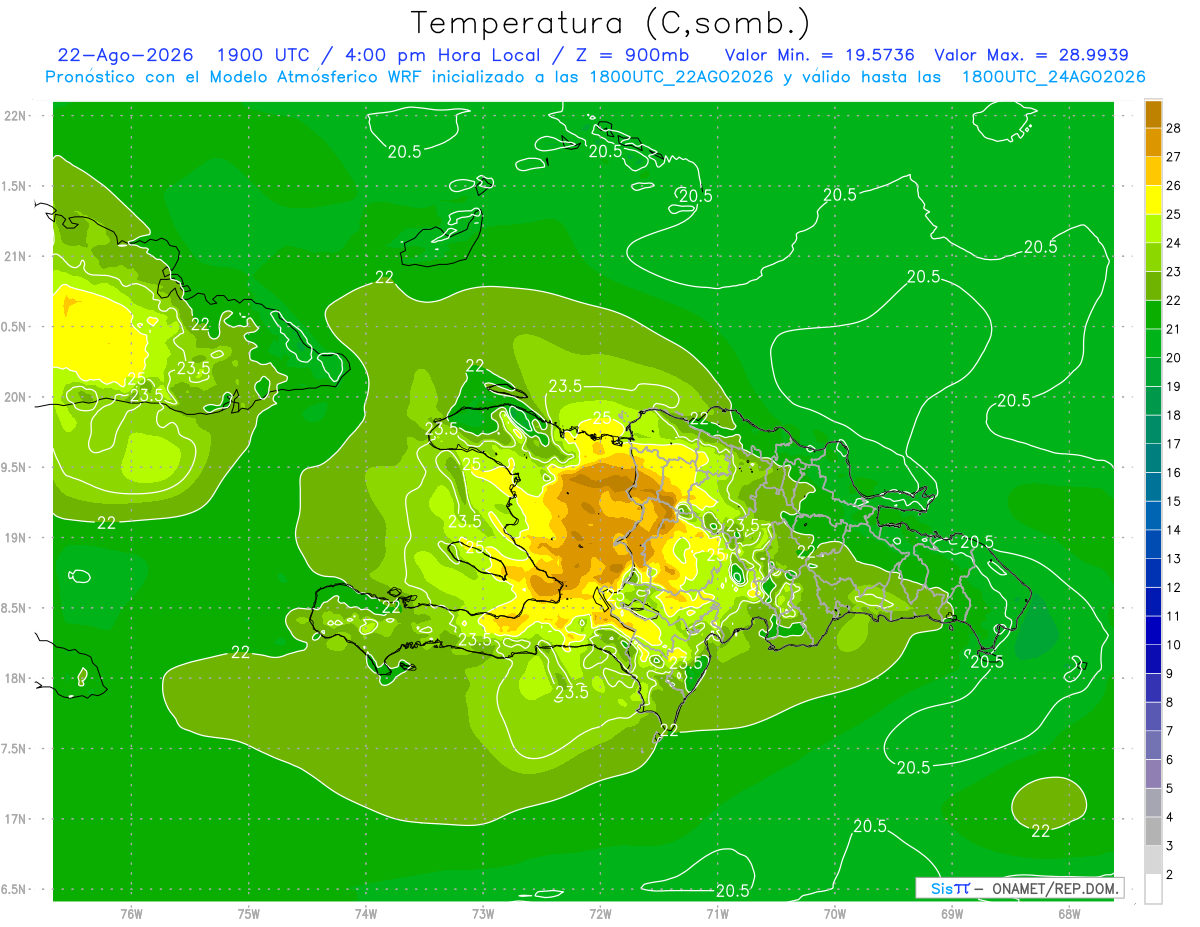Click the '14' value on the color scale
This screenshot has width=1200, height=927.
(1173, 530)
